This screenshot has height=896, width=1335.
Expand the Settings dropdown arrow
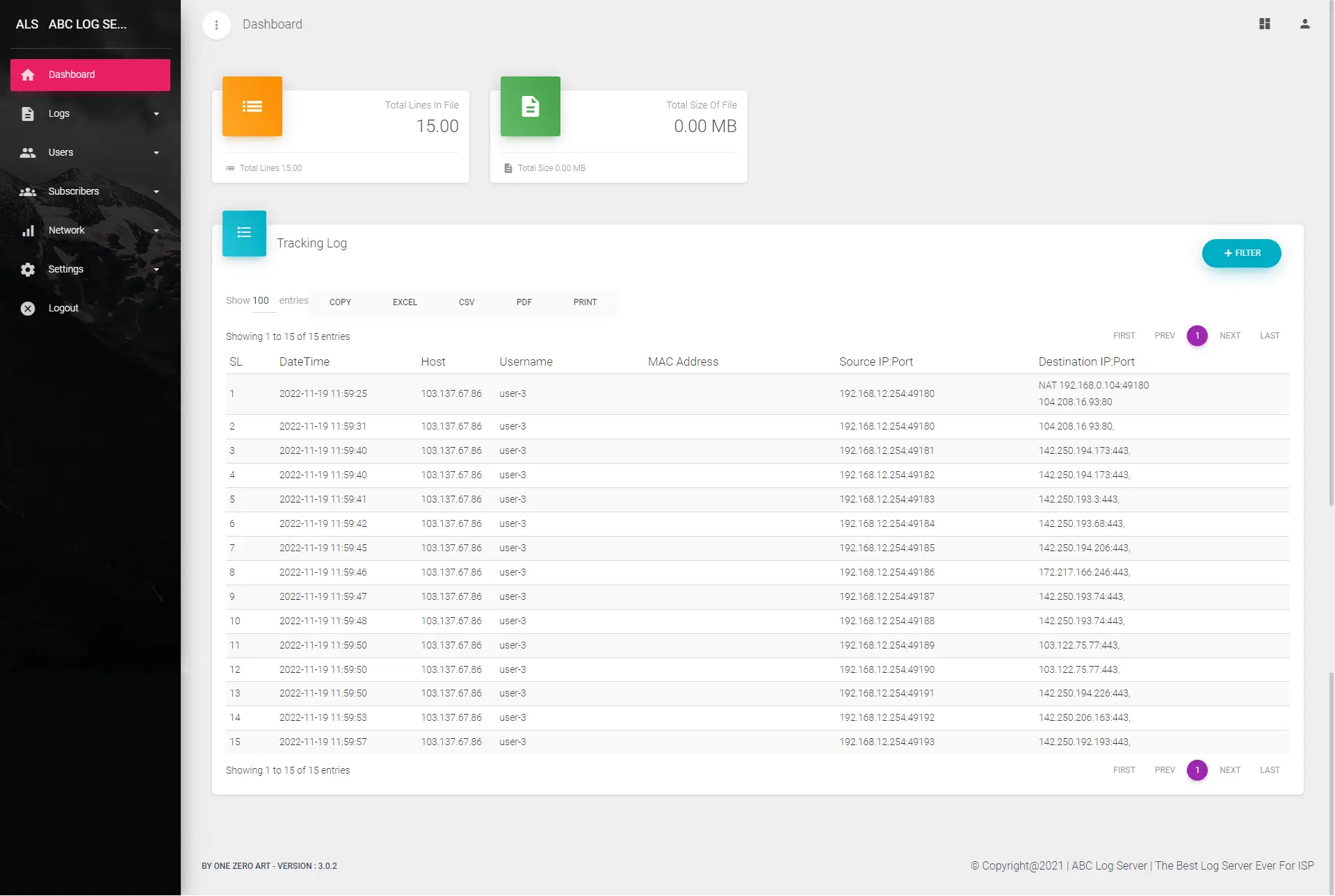click(x=156, y=270)
